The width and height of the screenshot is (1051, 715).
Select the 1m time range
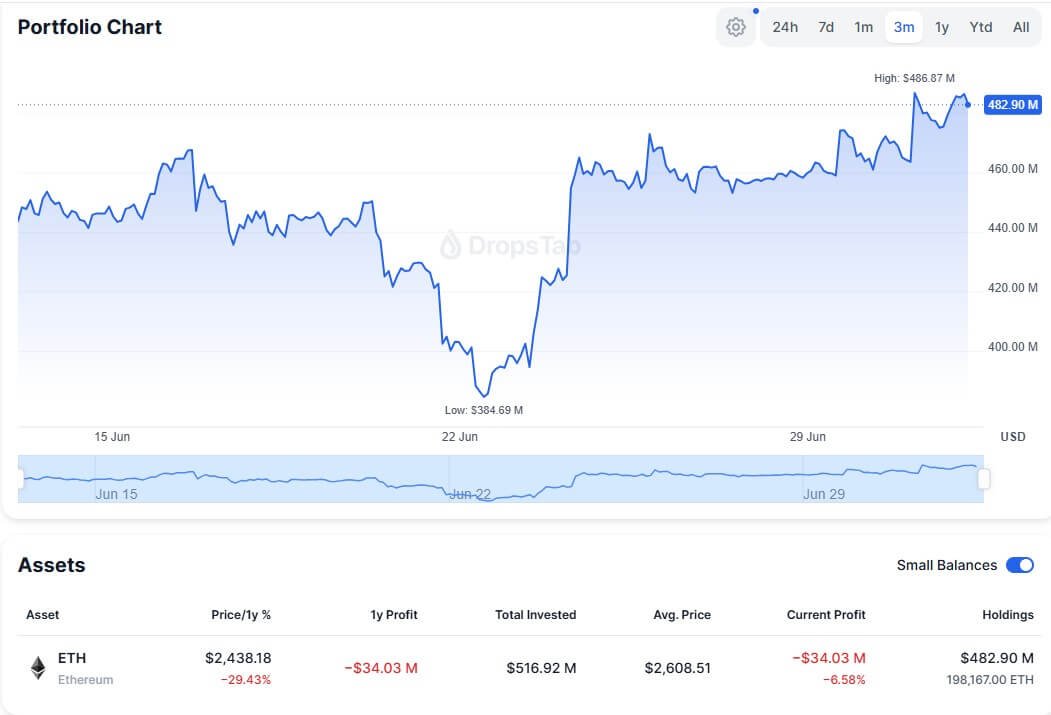(863, 27)
